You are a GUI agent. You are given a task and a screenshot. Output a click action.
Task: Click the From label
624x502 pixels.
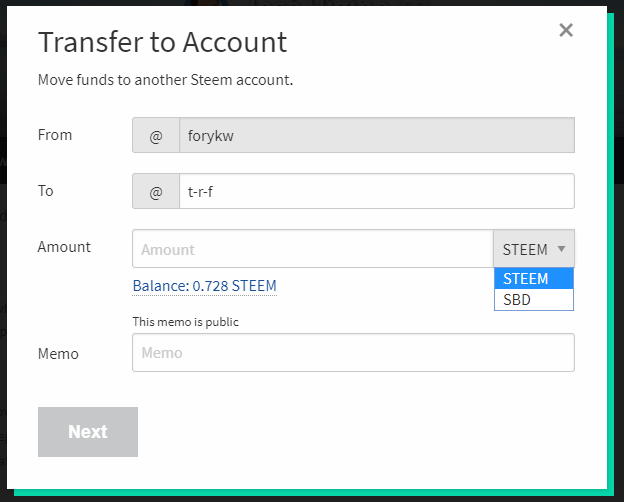[x=55, y=135]
